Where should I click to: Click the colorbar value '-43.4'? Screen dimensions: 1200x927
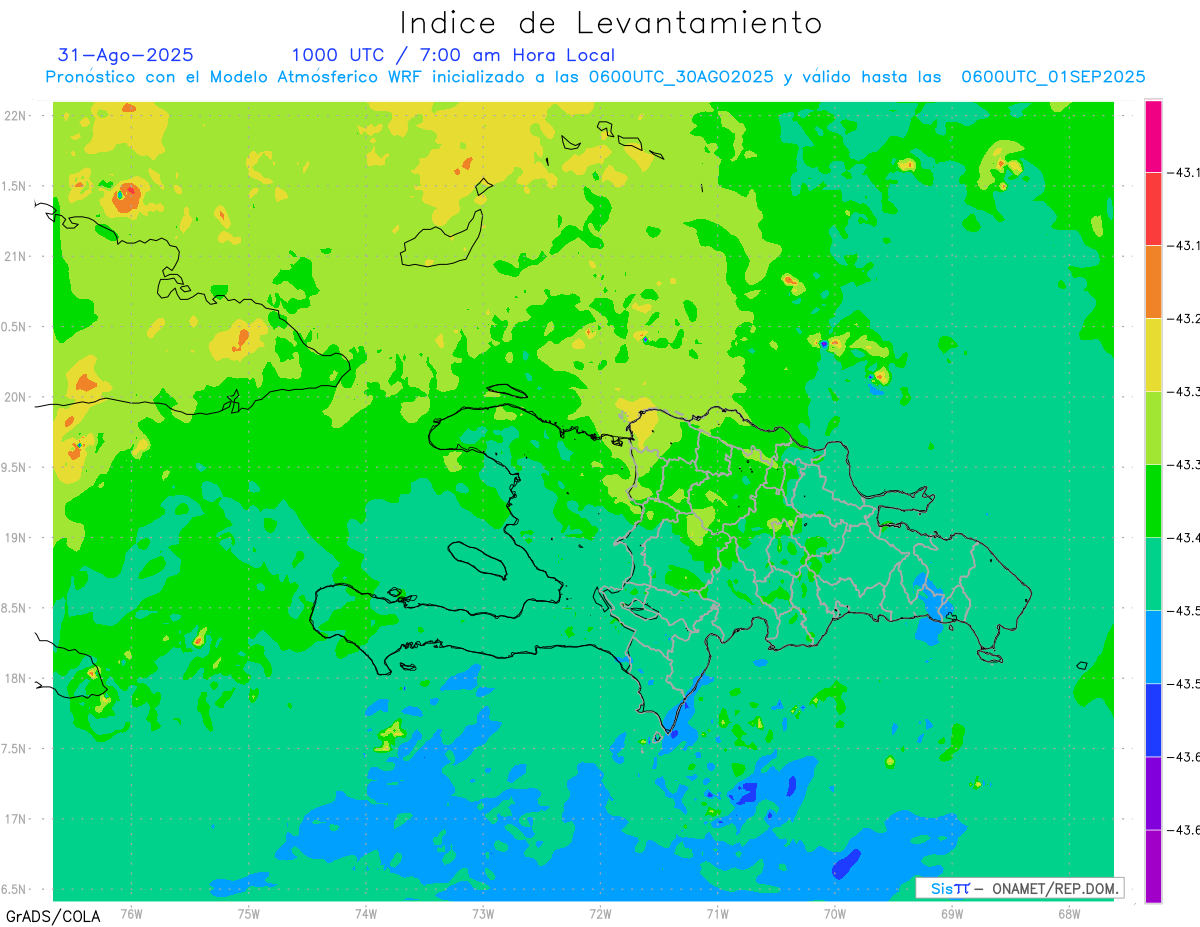(x=1185, y=538)
